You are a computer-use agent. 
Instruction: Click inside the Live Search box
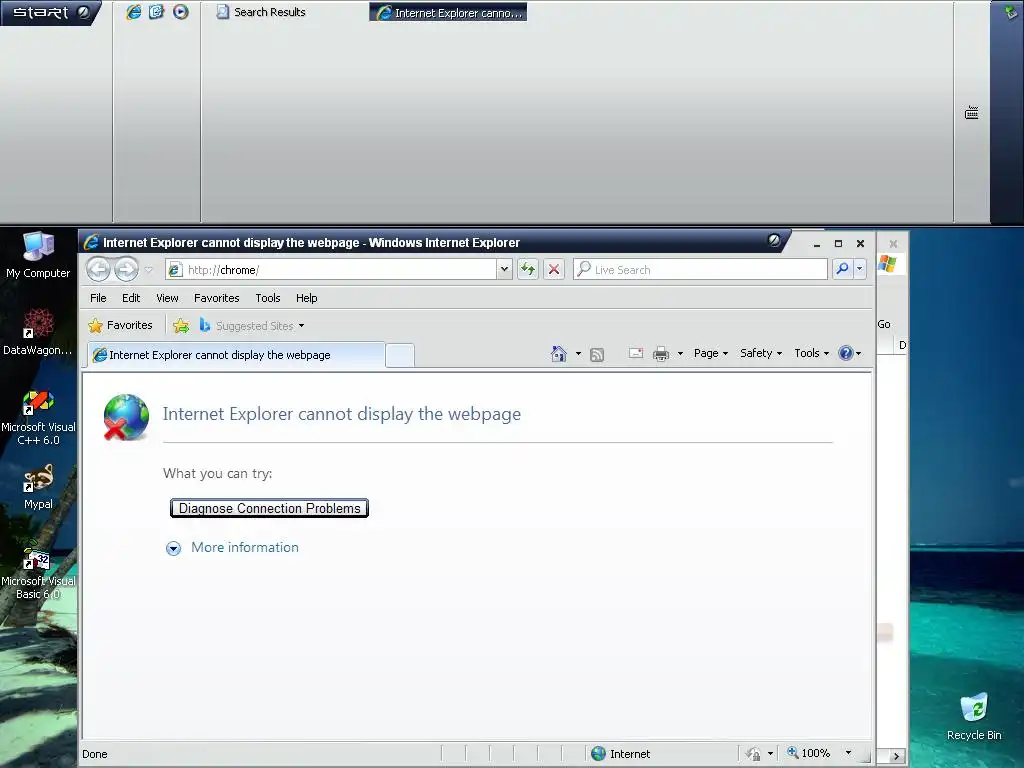[x=700, y=270]
